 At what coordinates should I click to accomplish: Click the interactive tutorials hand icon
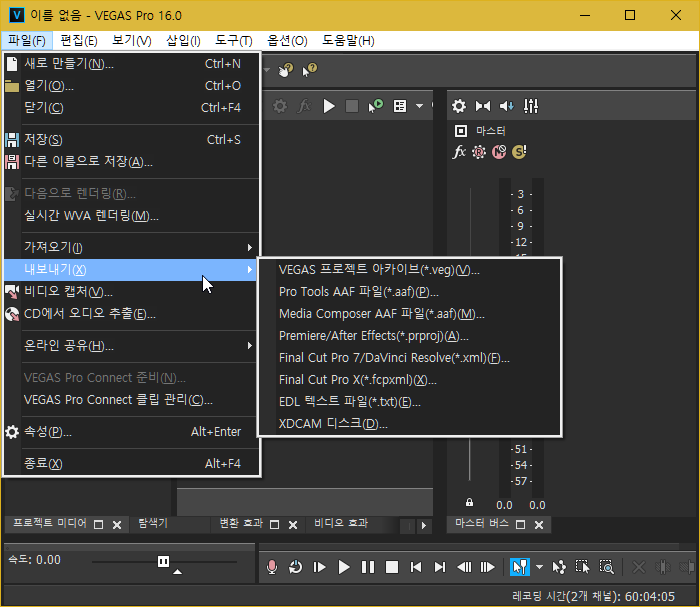(x=286, y=70)
